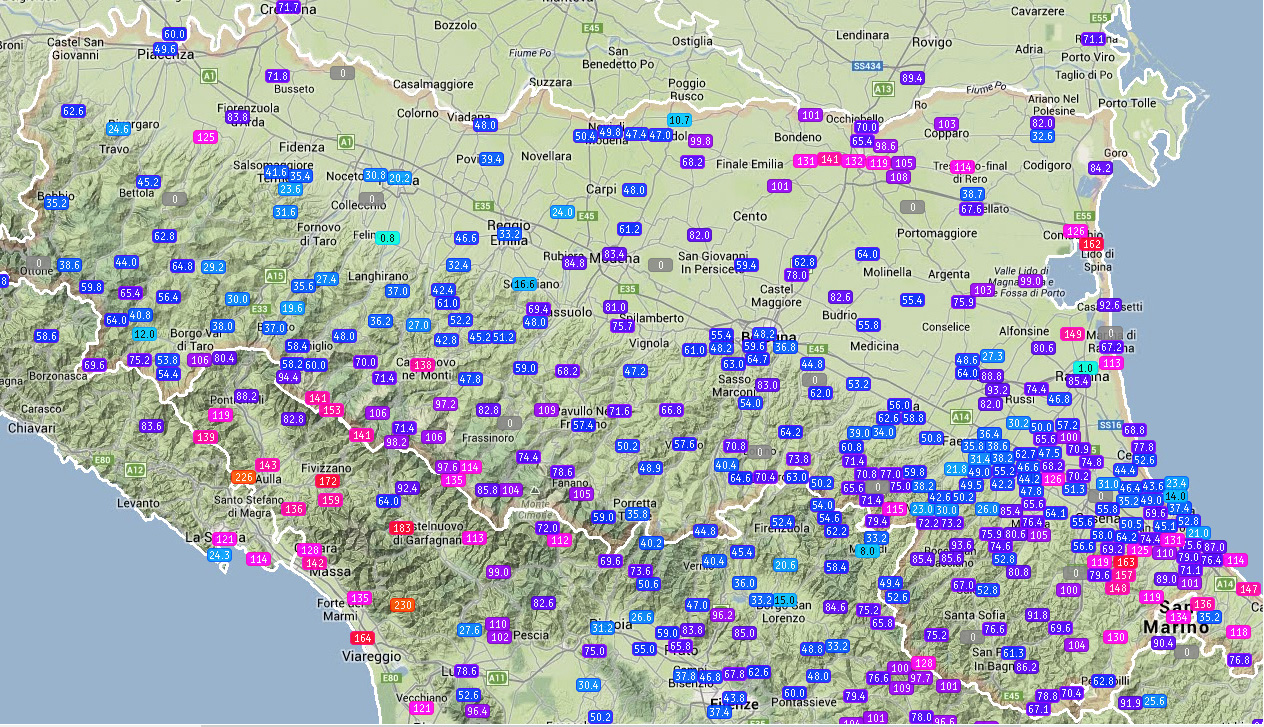The width and height of the screenshot is (1264, 727).
Task: Open the pink 159 marker below Fivizzano
Action: [x=331, y=500]
